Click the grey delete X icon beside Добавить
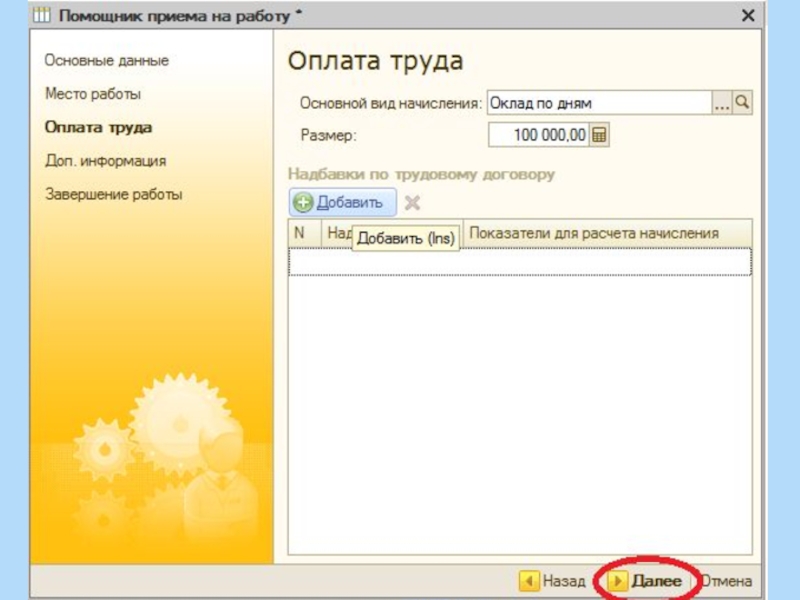This screenshot has height=600, width=800. click(x=412, y=203)
